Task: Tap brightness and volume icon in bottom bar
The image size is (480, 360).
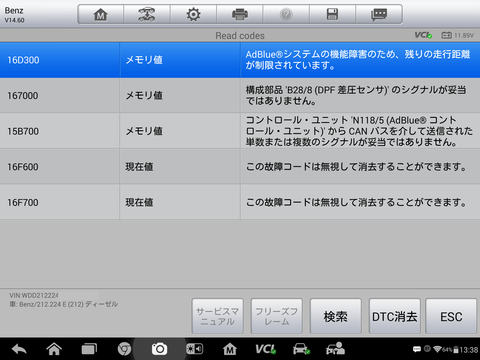Action: tap(194, 349)
